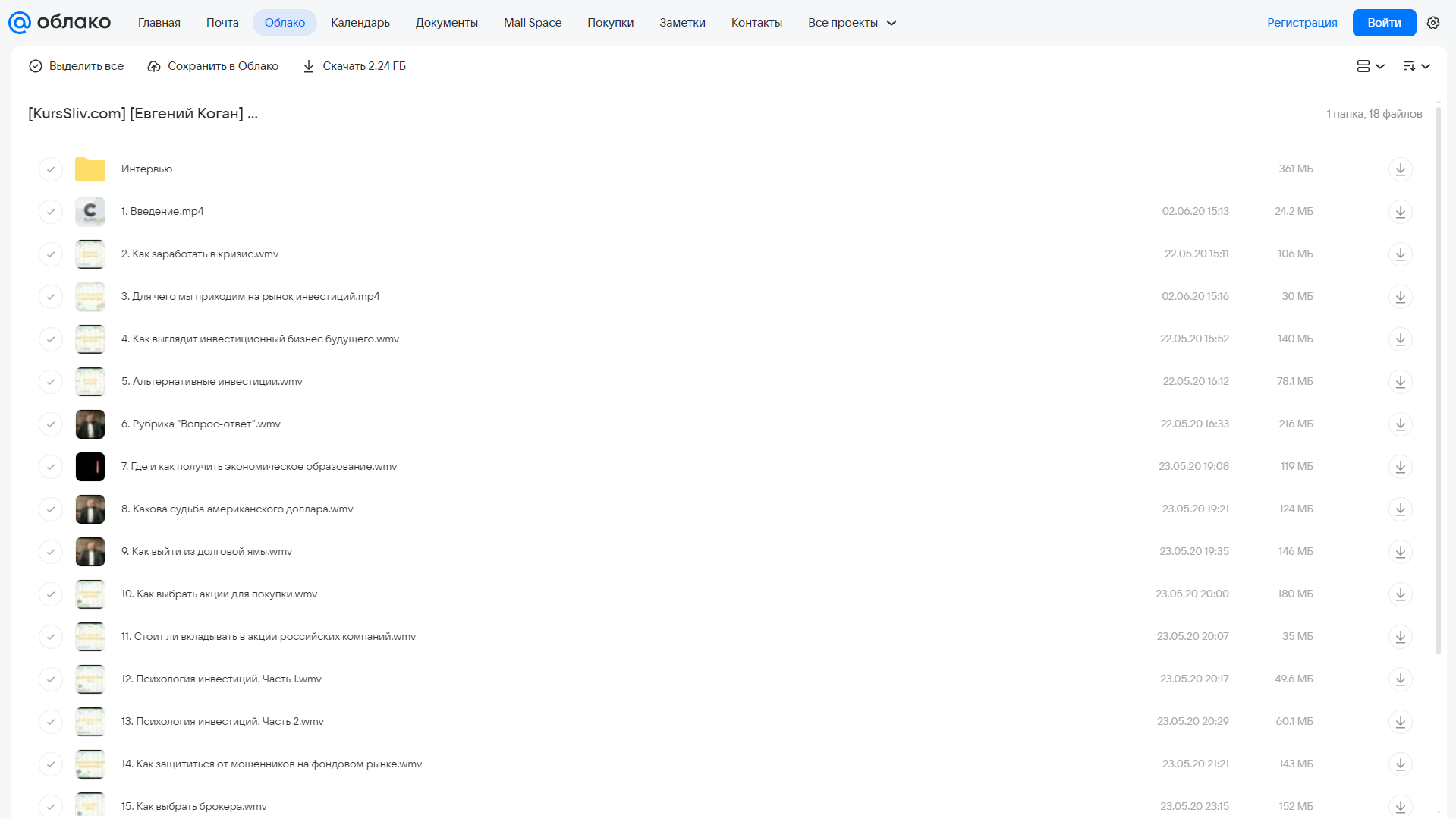Download 14. Как защититься от мошенников file
The width and height of the screenshot is (1456, 819).
(x=1400, y=764)
